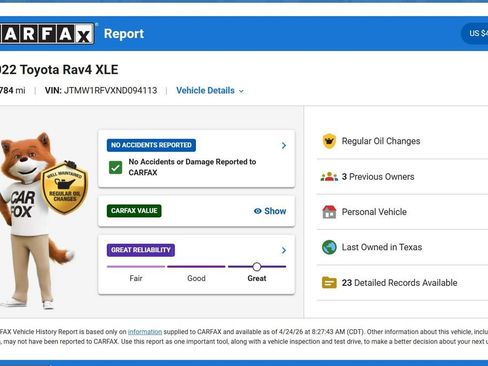Click the Good reliability segment
Viewport: 488px width, 366px height.
click(x=196, y=267)
